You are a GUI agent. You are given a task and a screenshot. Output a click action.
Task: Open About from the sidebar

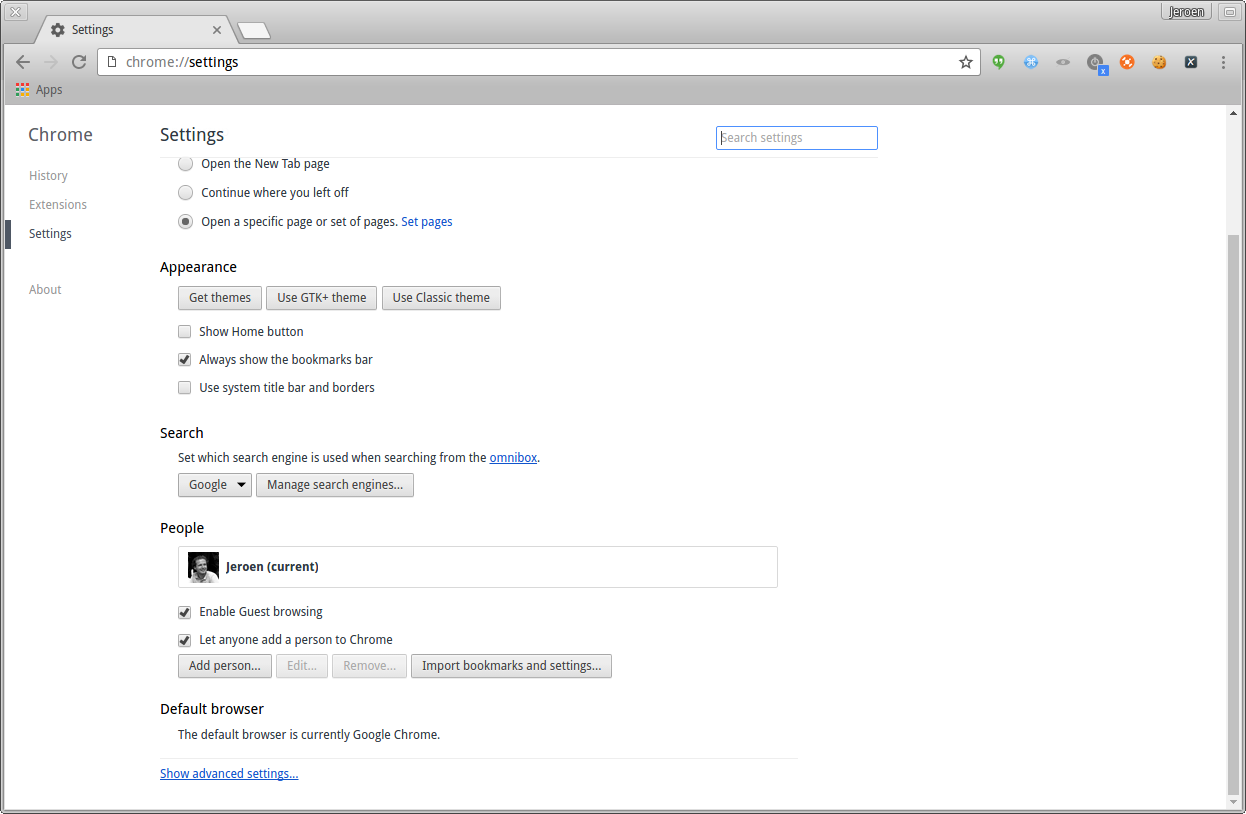tap(45, 290)
